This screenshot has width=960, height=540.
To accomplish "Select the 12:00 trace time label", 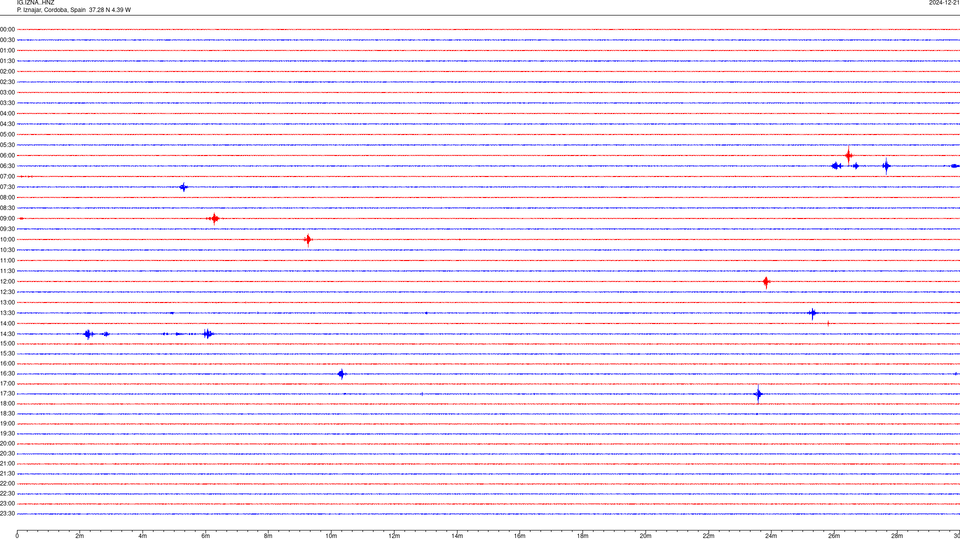I will (x=7, y=282).
